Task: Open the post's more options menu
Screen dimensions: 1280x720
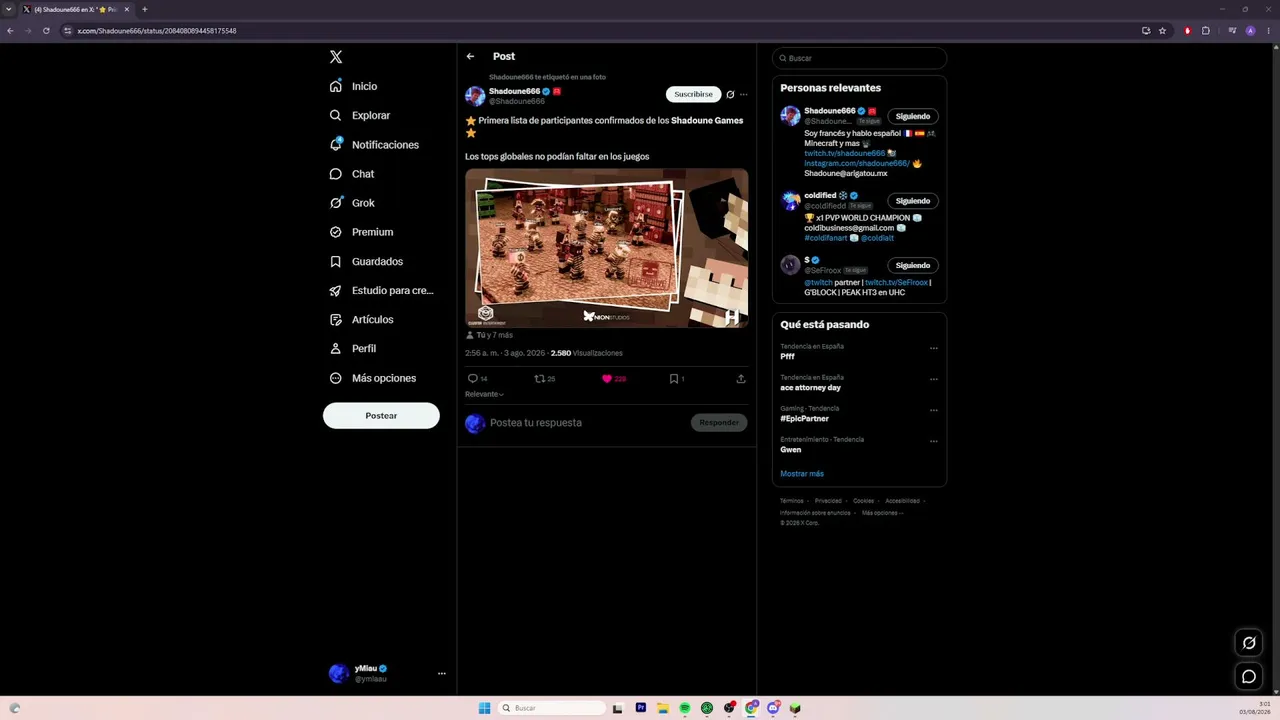Action: 743,95
